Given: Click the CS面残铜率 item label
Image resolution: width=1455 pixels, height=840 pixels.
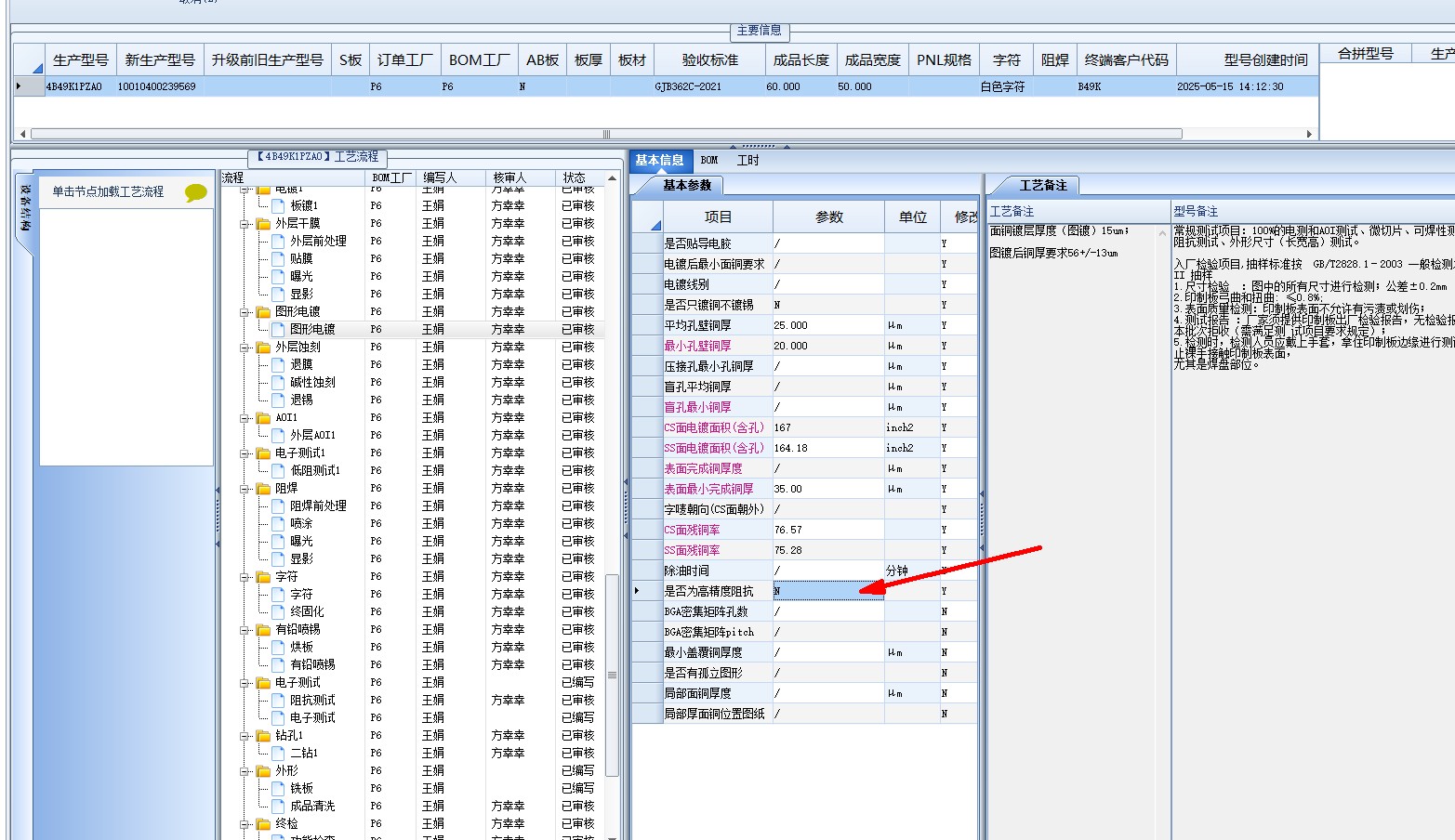Looking at the screenshot, I should [692, 530].
